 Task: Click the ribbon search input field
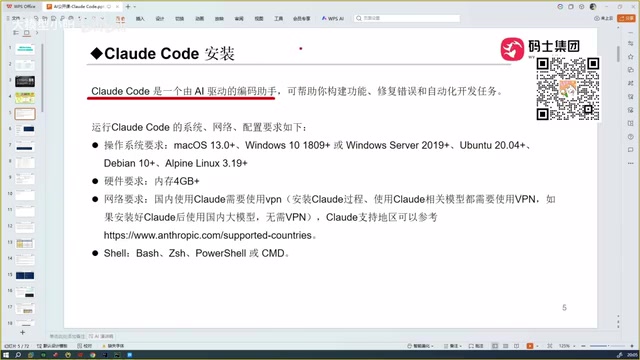(x=407, y=18)
